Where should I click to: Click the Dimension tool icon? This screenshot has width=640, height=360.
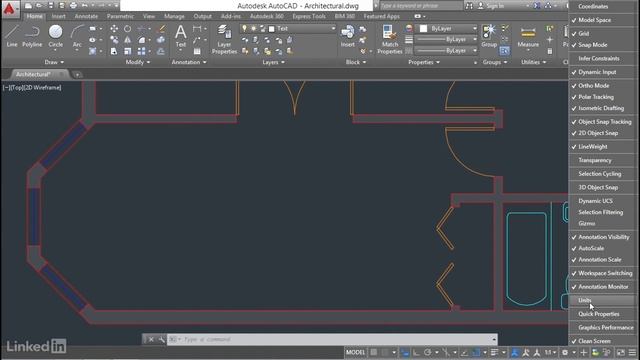[197, 29]
